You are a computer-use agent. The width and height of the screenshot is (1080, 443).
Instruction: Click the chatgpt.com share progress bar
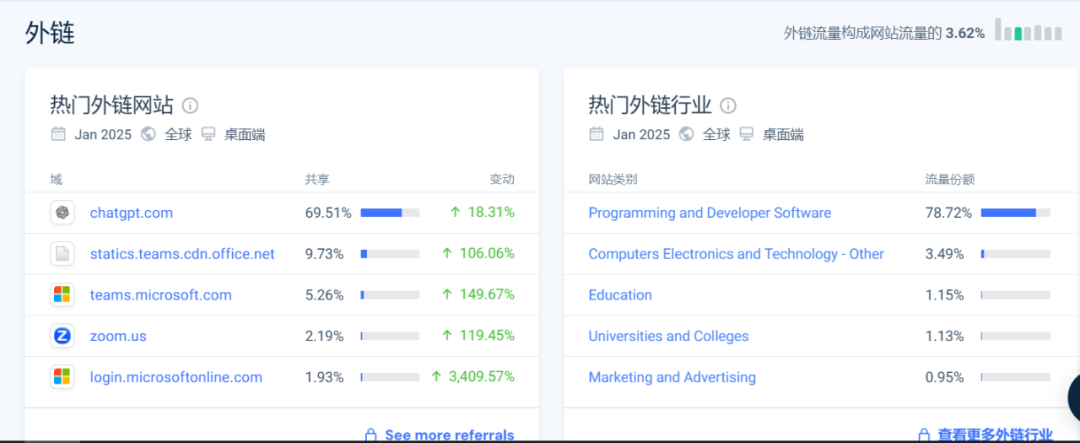coord(390,212)
